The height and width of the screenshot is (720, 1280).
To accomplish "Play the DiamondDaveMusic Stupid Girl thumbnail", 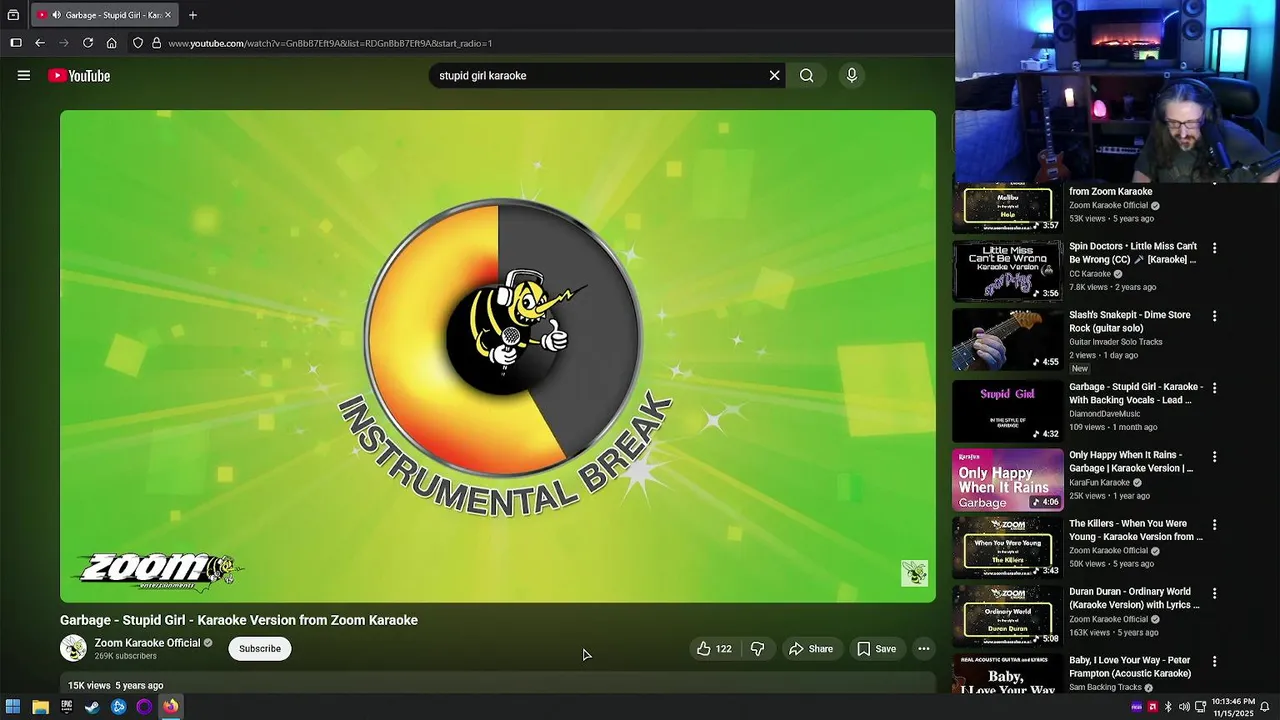I will coord(1007,411).
